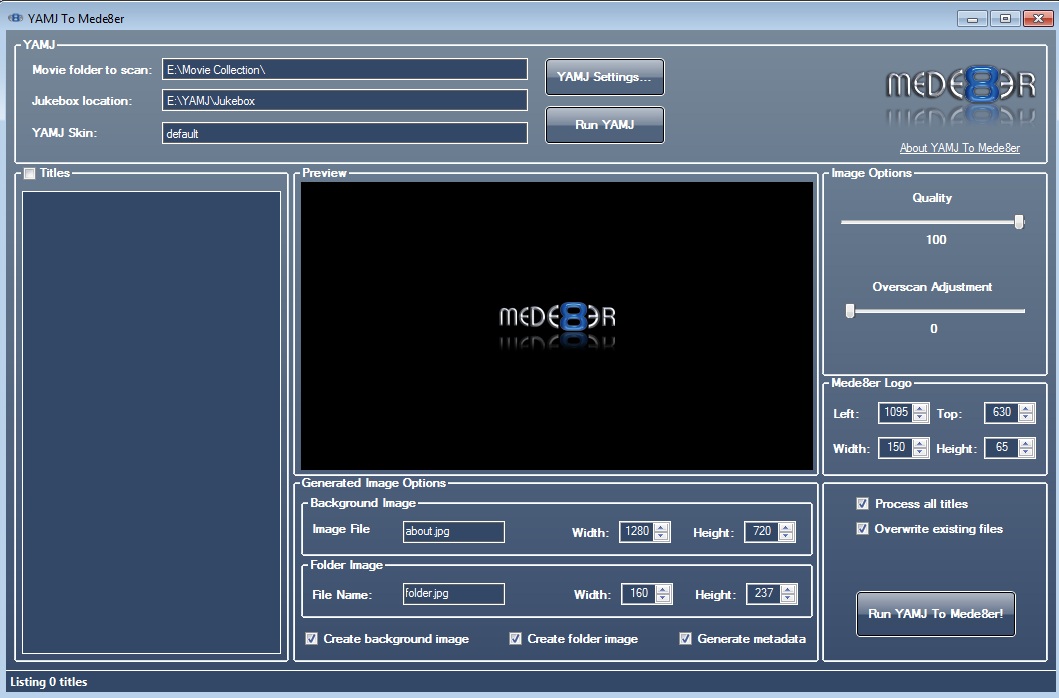The image size is (1059, 698).
Task: Minimize the YAMJ To Mede8er window
Action: pos(972,19)
